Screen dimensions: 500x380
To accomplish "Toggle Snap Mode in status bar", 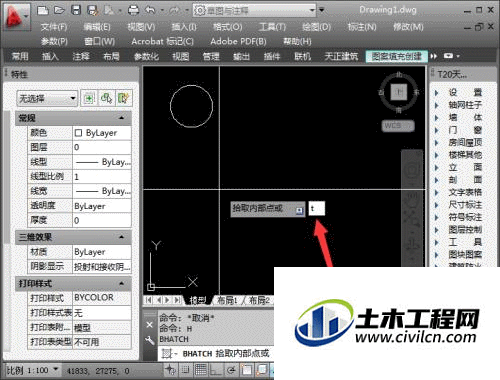I will pos(186,370).
